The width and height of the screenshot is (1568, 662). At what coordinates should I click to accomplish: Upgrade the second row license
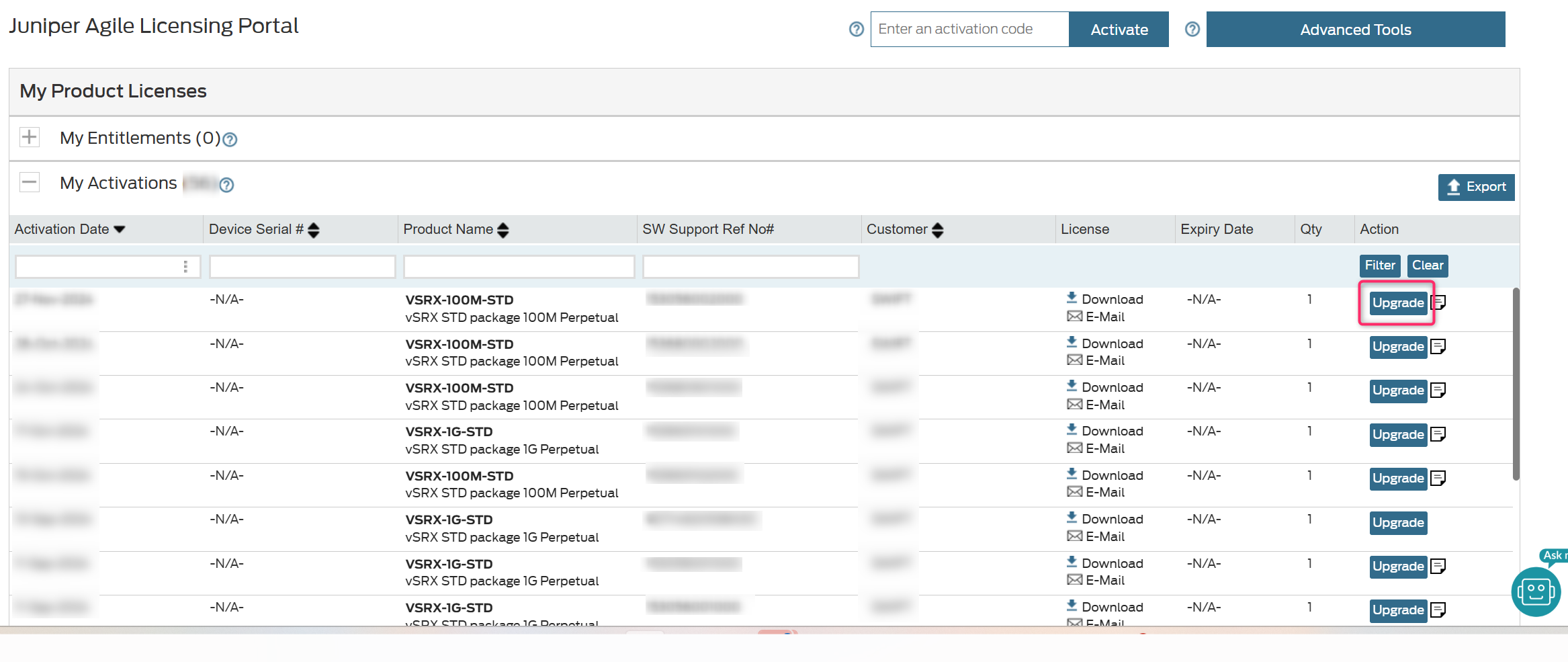coord(1398,347)
